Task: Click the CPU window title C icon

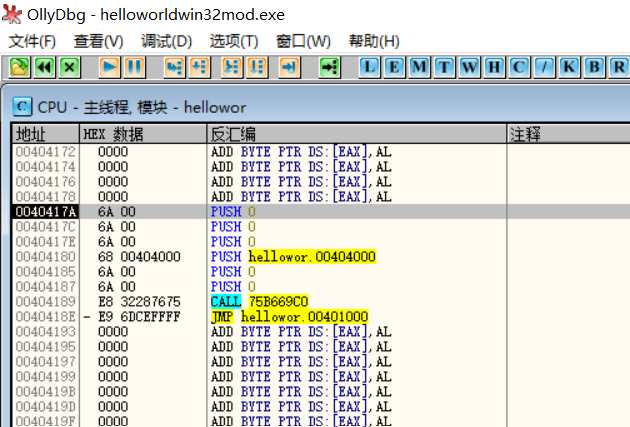Action: (22, 107)
